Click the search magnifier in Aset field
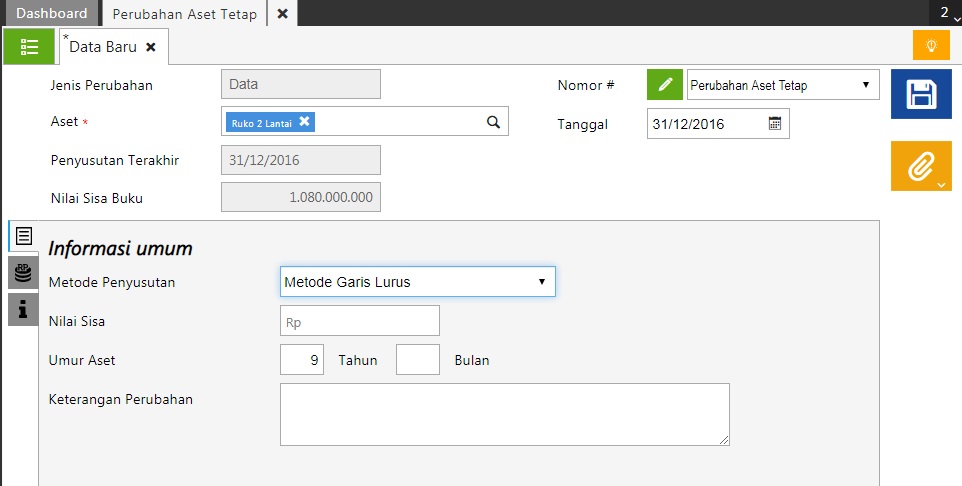Viewport: 962px width, 486px height. (x=493, y=122)
